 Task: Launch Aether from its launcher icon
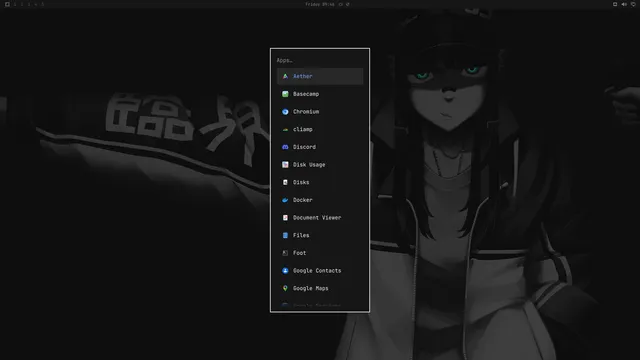tap(285, 76)
